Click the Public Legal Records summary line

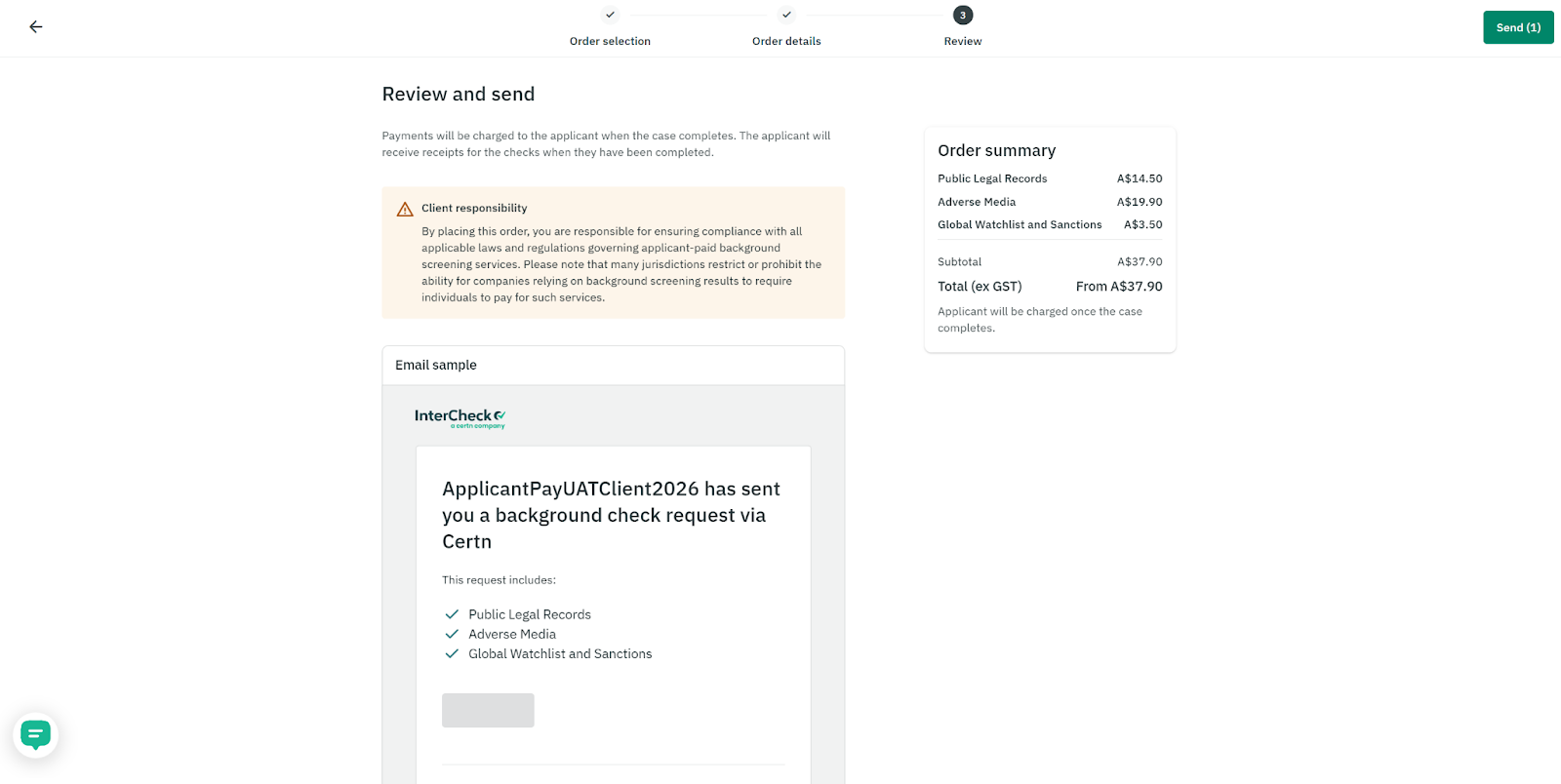point(1050,178)
